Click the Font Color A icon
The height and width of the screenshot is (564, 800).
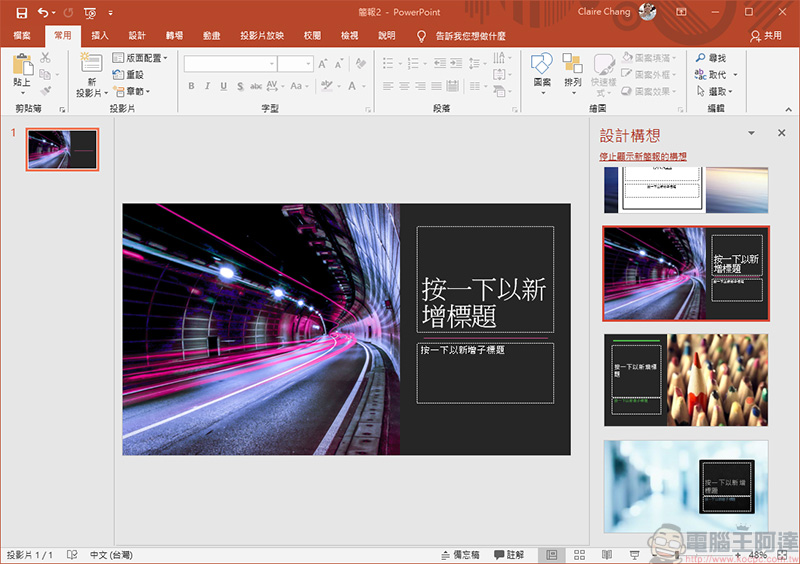coord(352,86)
